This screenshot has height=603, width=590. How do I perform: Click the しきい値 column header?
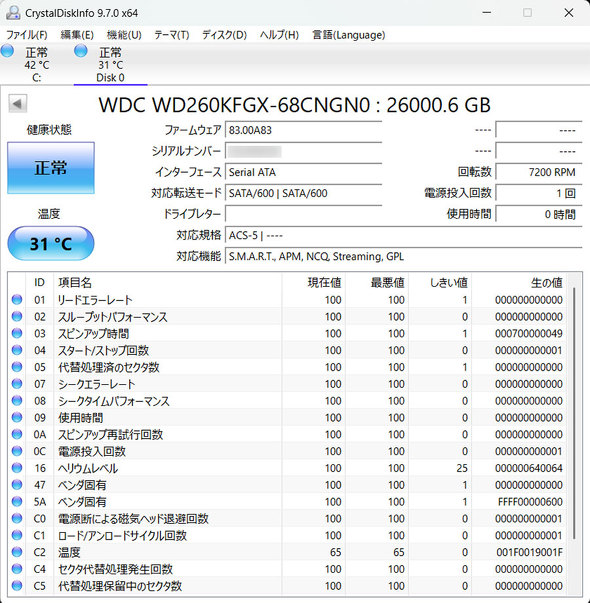[440, 283]
